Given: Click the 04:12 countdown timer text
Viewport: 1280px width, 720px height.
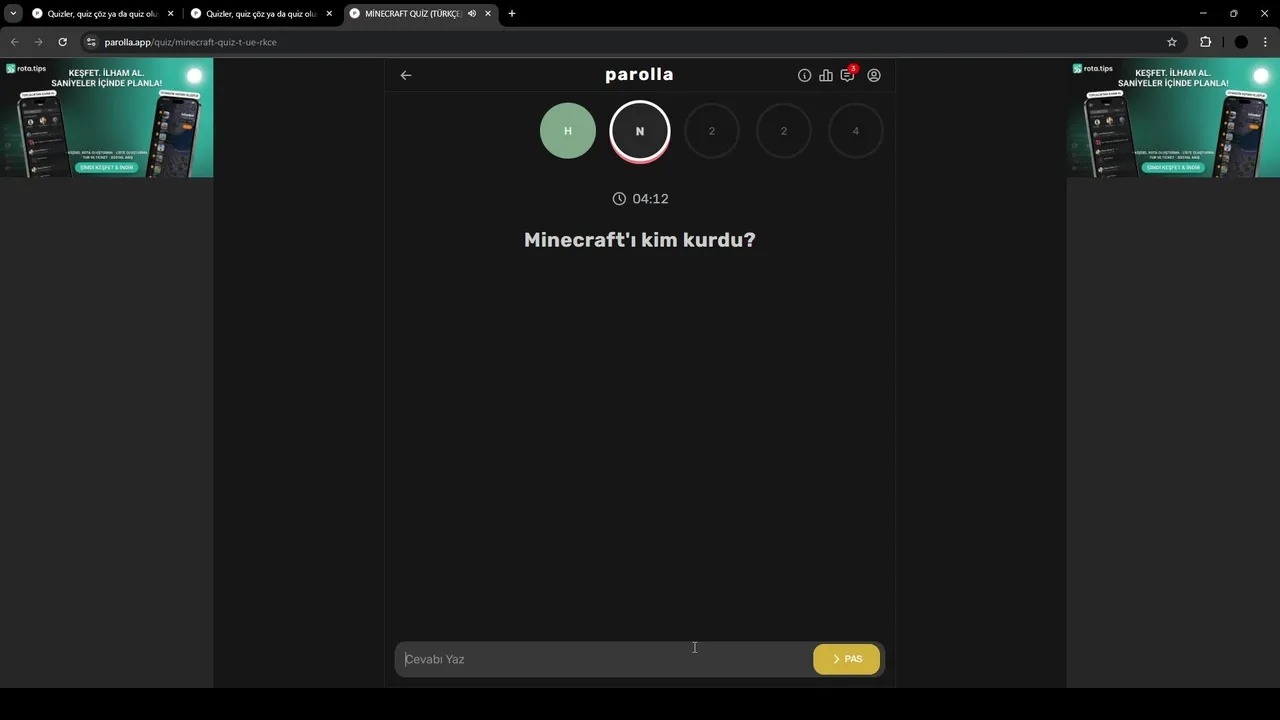Looking at the screenshot, I should coord(650,199).
